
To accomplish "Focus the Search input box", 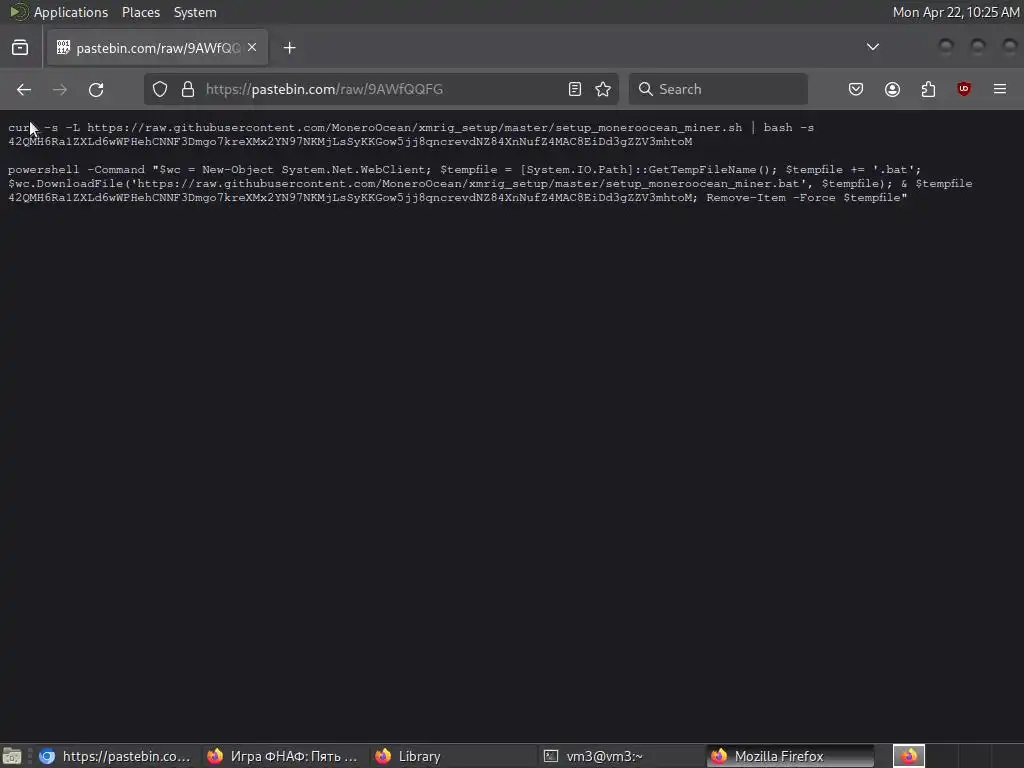I will (x=718, y=89).
